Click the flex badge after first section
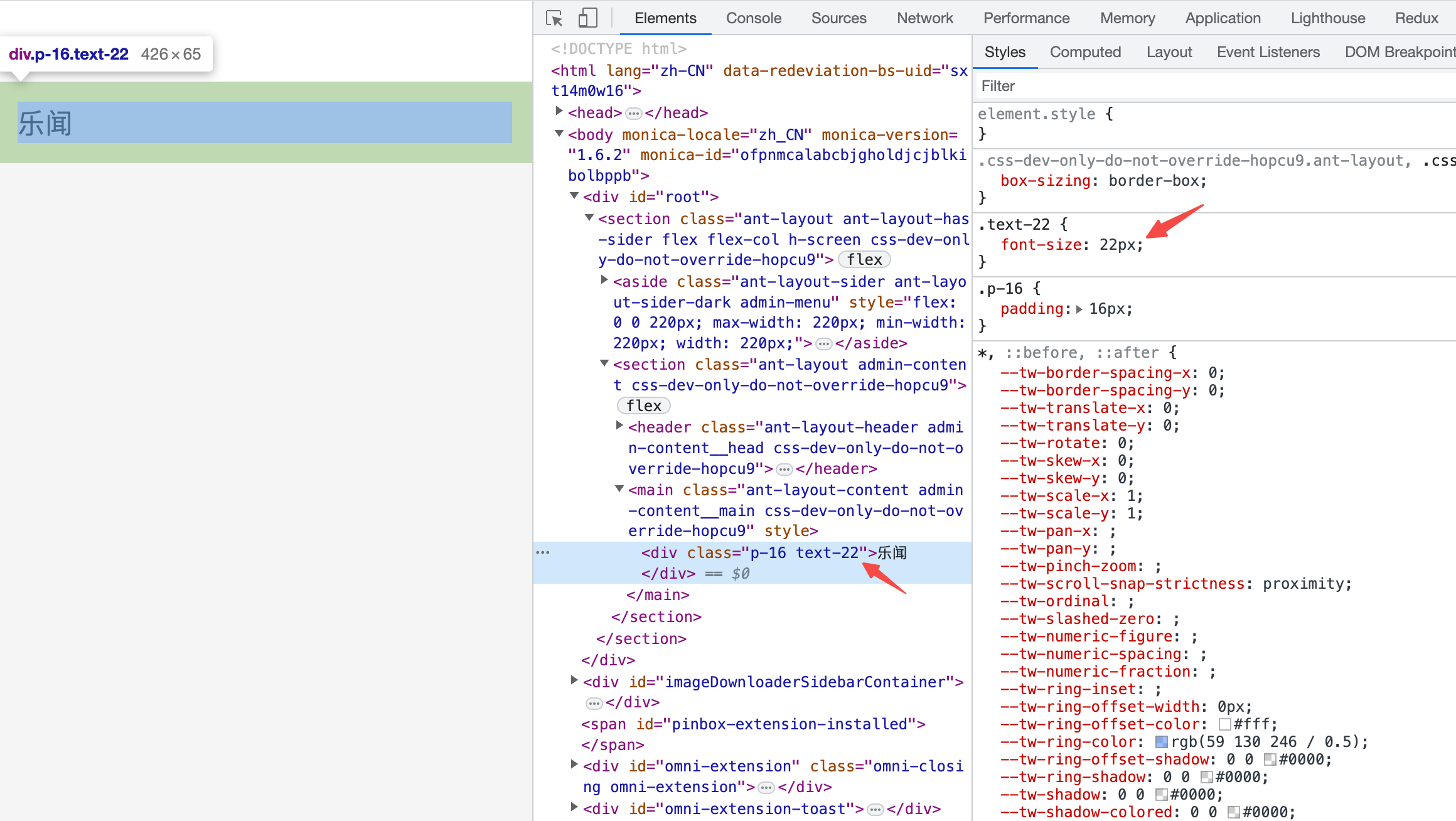 864,260
